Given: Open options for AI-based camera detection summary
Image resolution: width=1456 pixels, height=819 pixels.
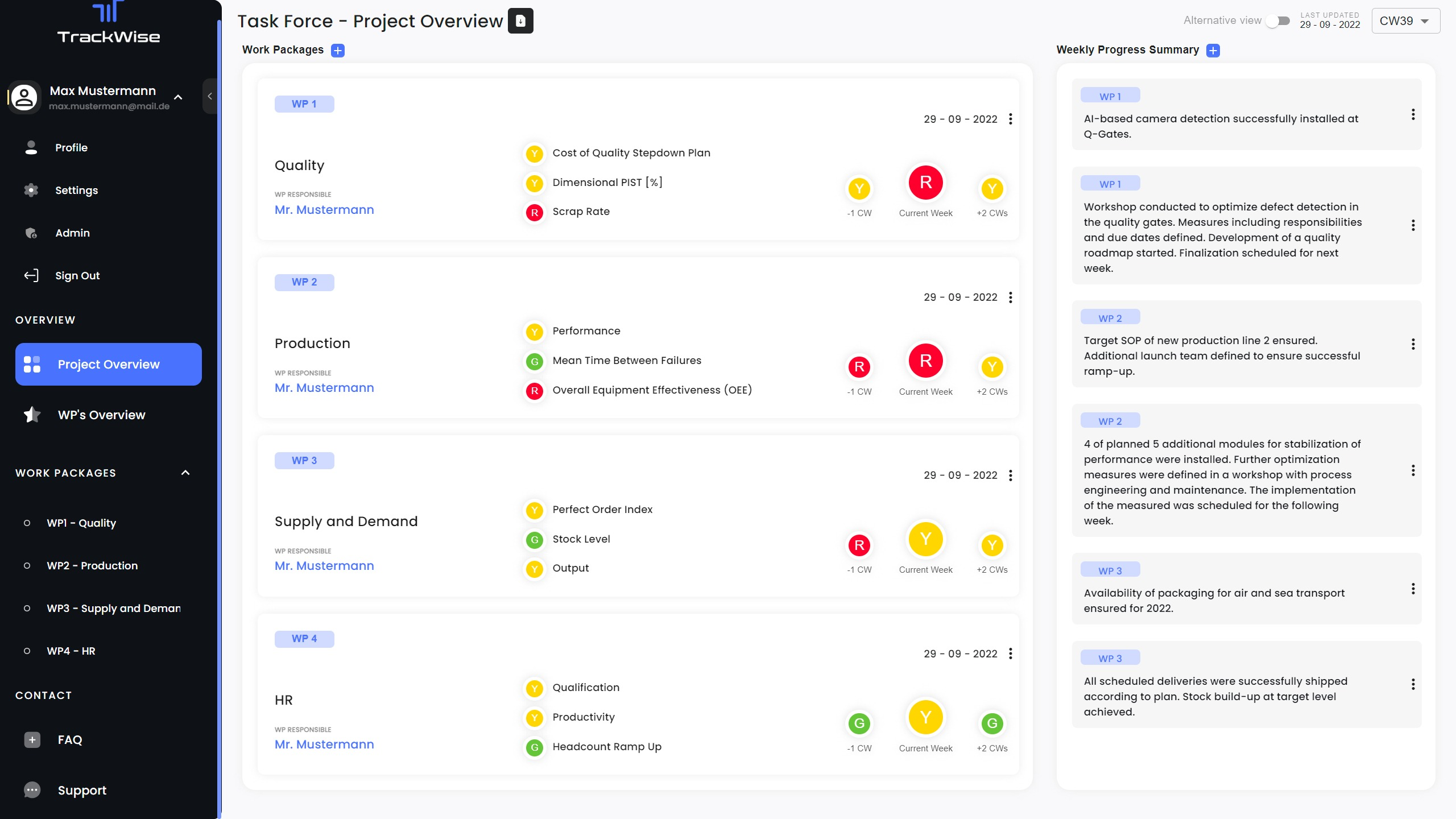Looking at the screenshot, I should tap(1413, 115).
